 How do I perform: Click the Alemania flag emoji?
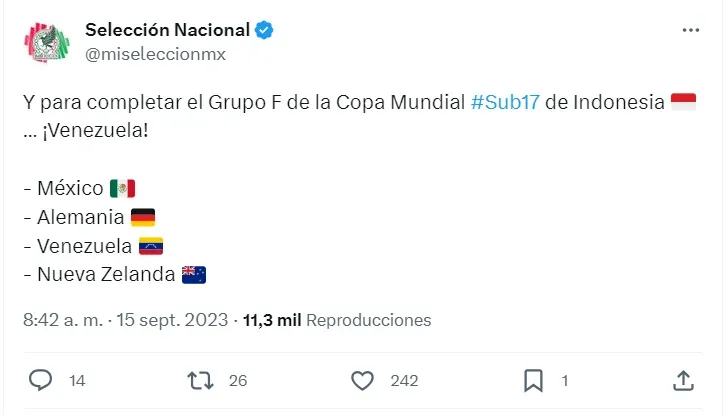[143, 217]
